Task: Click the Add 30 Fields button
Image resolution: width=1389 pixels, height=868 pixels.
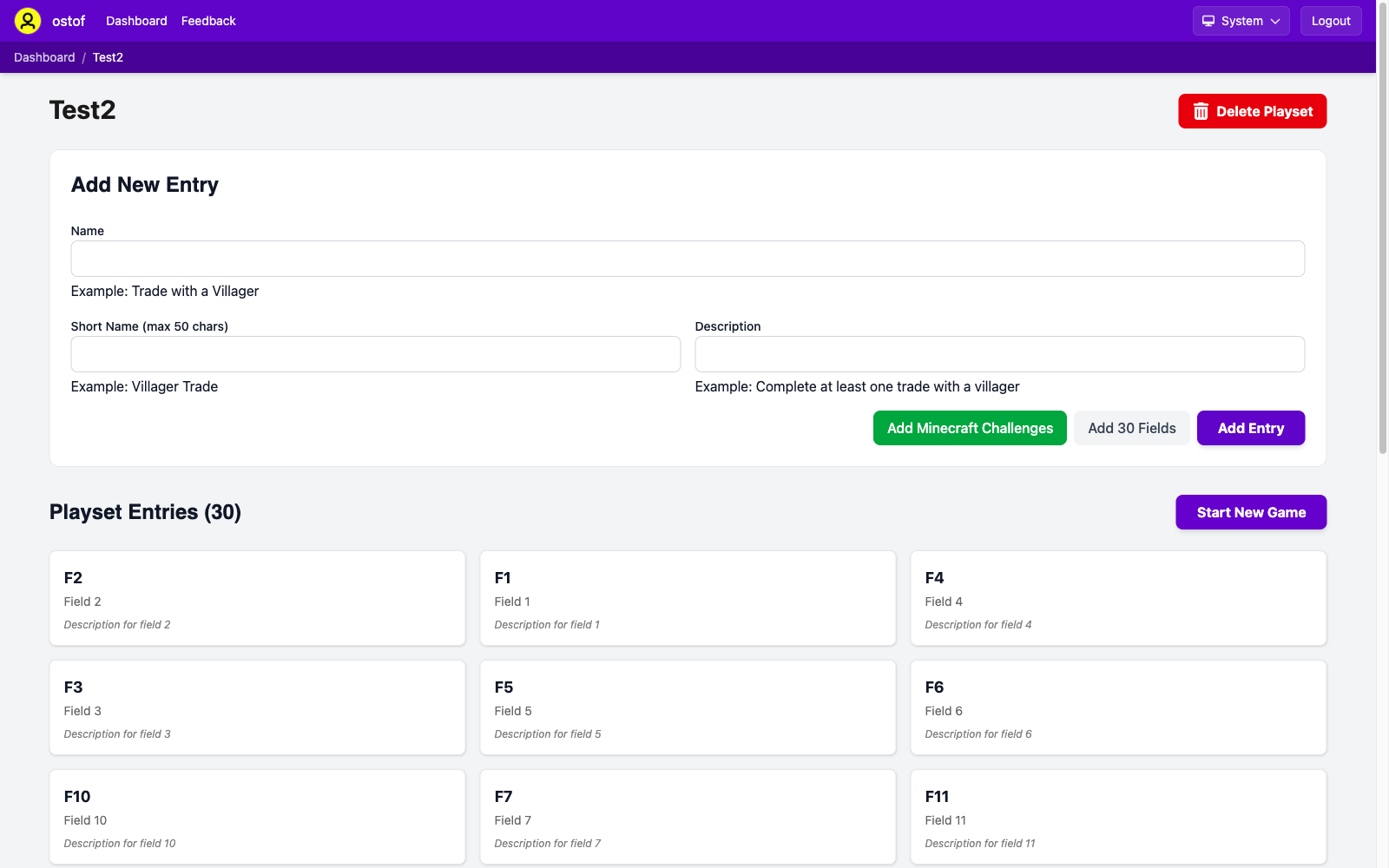Action: point(1131,427)
